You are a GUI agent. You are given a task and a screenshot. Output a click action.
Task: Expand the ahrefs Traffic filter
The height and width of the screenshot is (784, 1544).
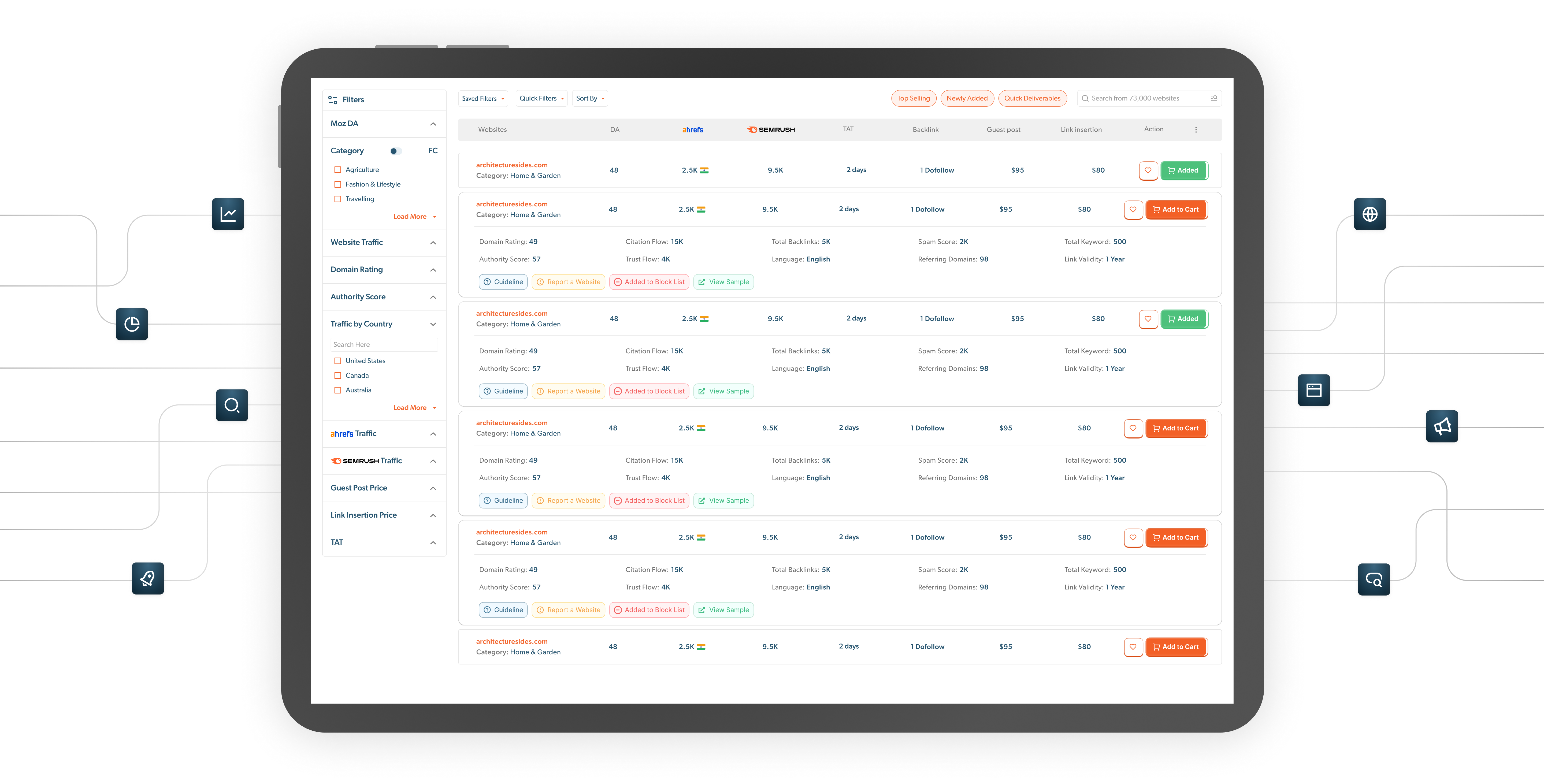(x=433, y=434)
